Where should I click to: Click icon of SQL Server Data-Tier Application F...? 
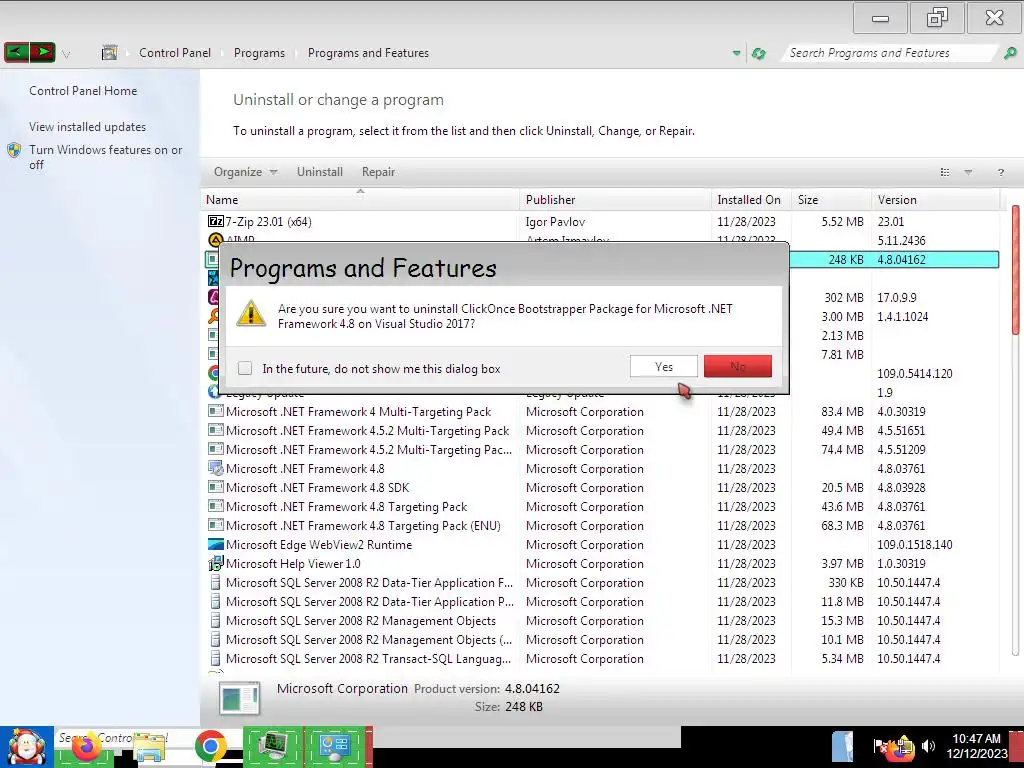216,583
